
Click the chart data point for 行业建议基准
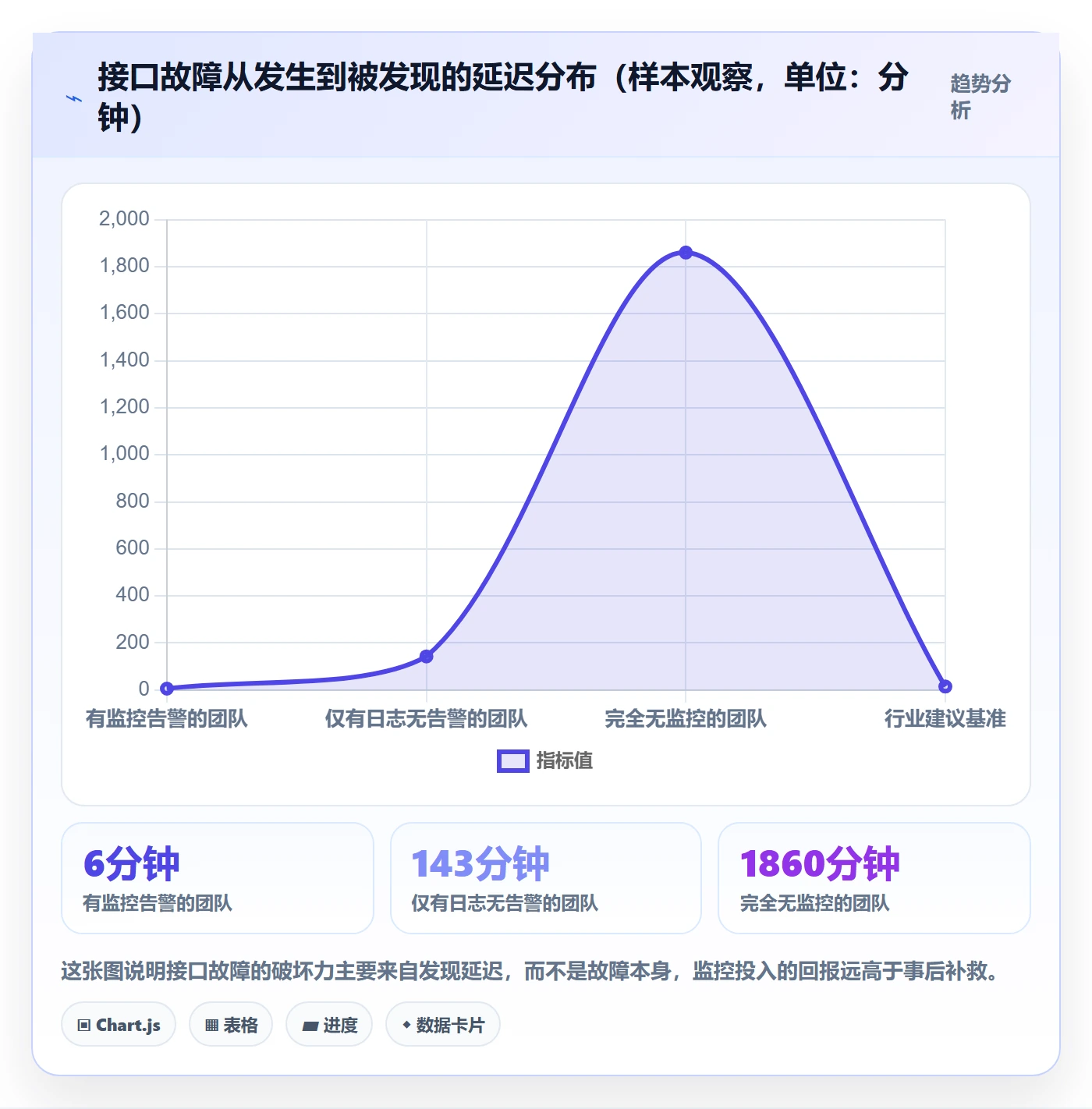coord(945,686)
